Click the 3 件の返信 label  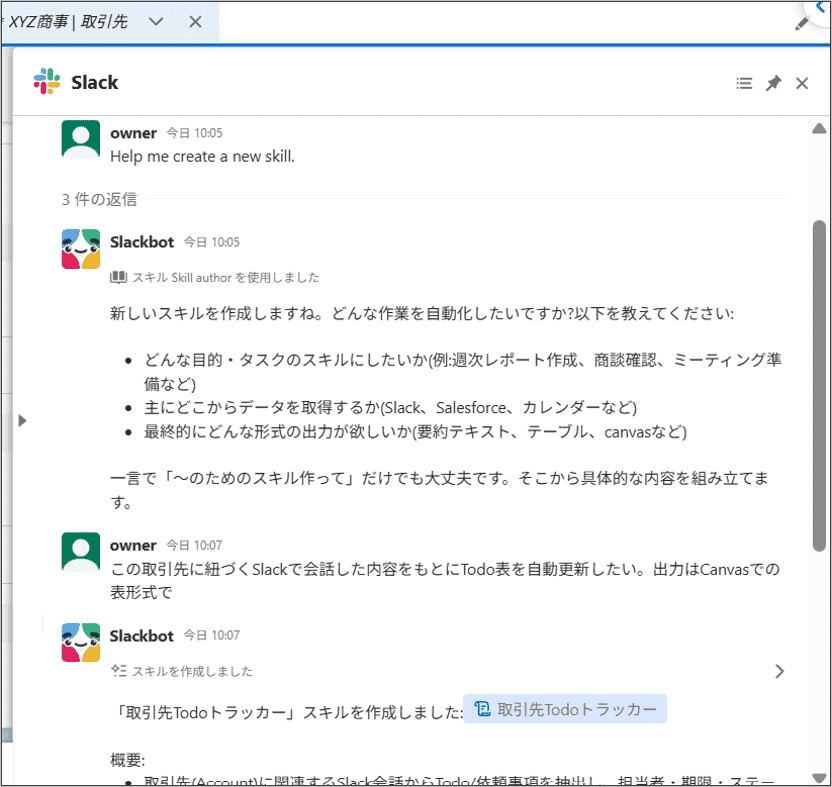point(99,199)
